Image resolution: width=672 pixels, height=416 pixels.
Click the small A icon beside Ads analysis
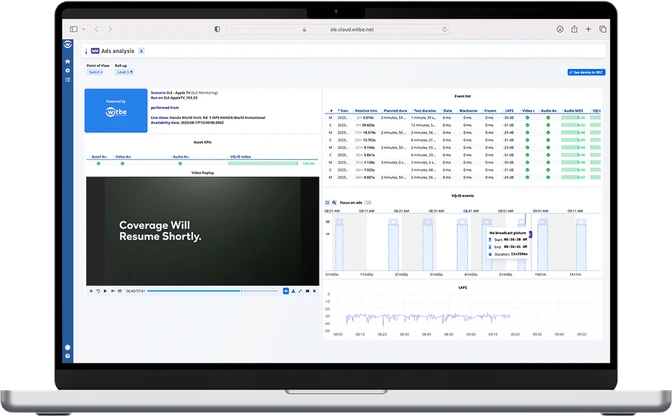[141, 51]
